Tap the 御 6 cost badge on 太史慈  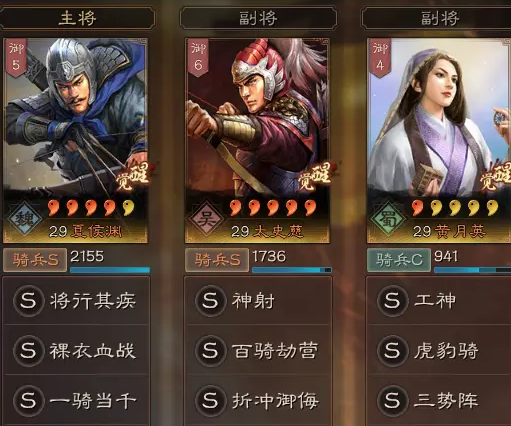tap(198, 58)
